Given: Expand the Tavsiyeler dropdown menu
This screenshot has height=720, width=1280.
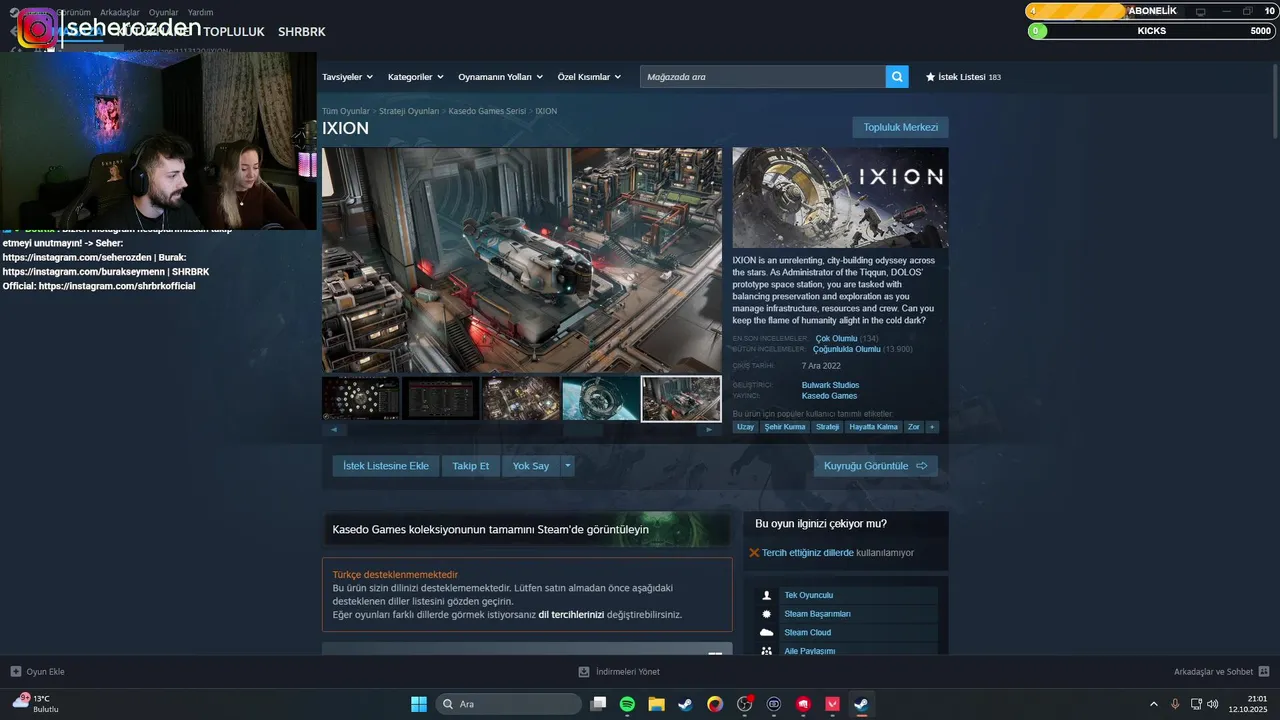Looking at the screenshot, I should (347, 77).
